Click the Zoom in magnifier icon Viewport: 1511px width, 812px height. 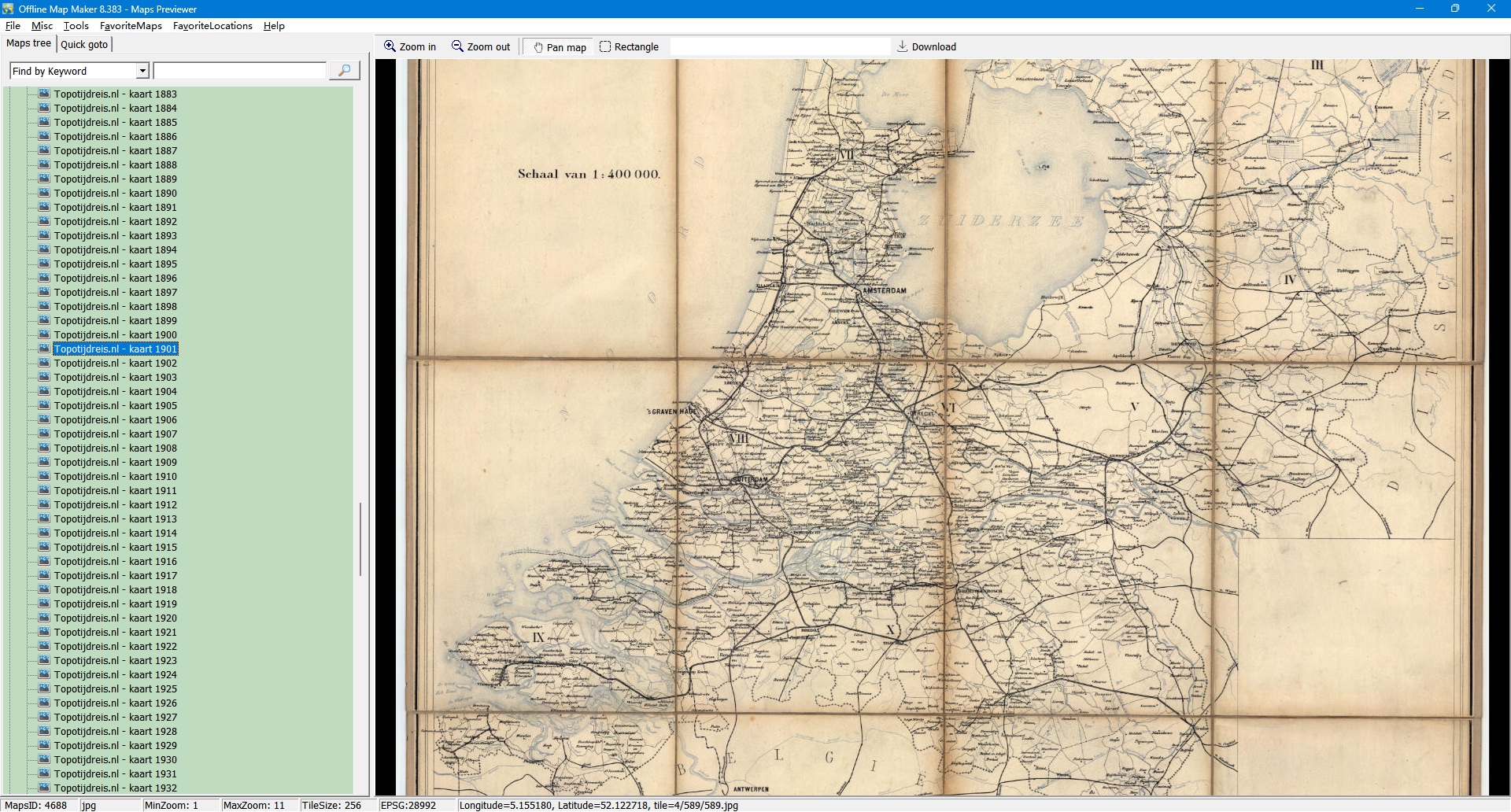(x=390, y=46)
